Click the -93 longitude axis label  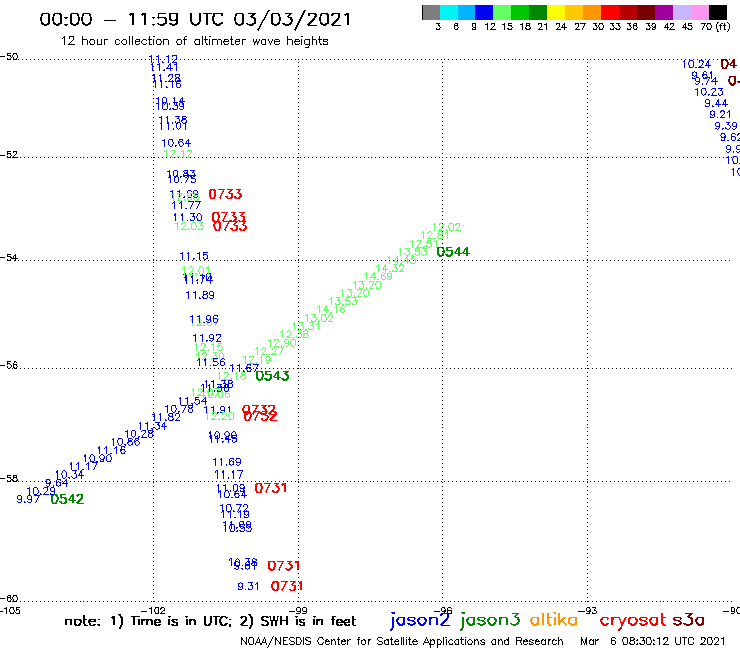pos(588,610)
